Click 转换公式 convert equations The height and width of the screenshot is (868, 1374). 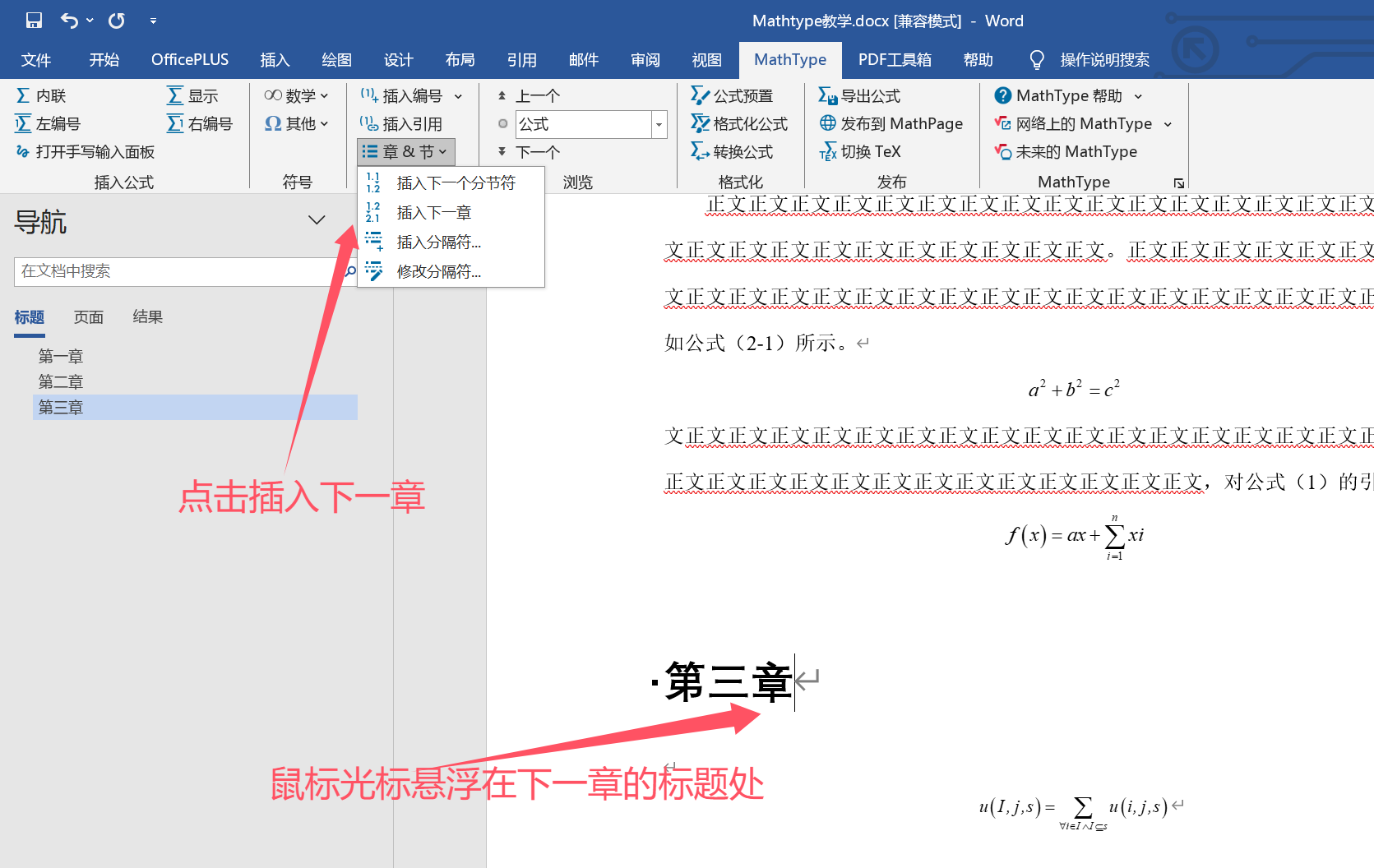coord(732,152)
